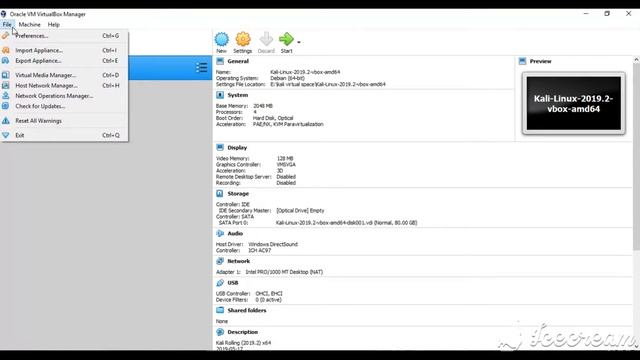
Task: Open the Audio section heading
Action: point(235,233)
